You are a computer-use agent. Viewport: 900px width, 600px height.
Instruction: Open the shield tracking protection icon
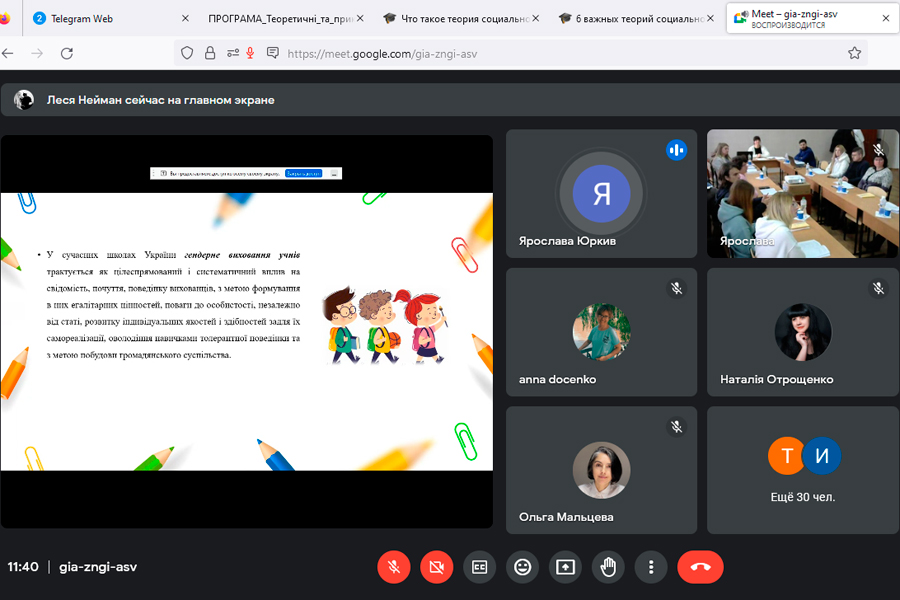[x=187, y=53]
